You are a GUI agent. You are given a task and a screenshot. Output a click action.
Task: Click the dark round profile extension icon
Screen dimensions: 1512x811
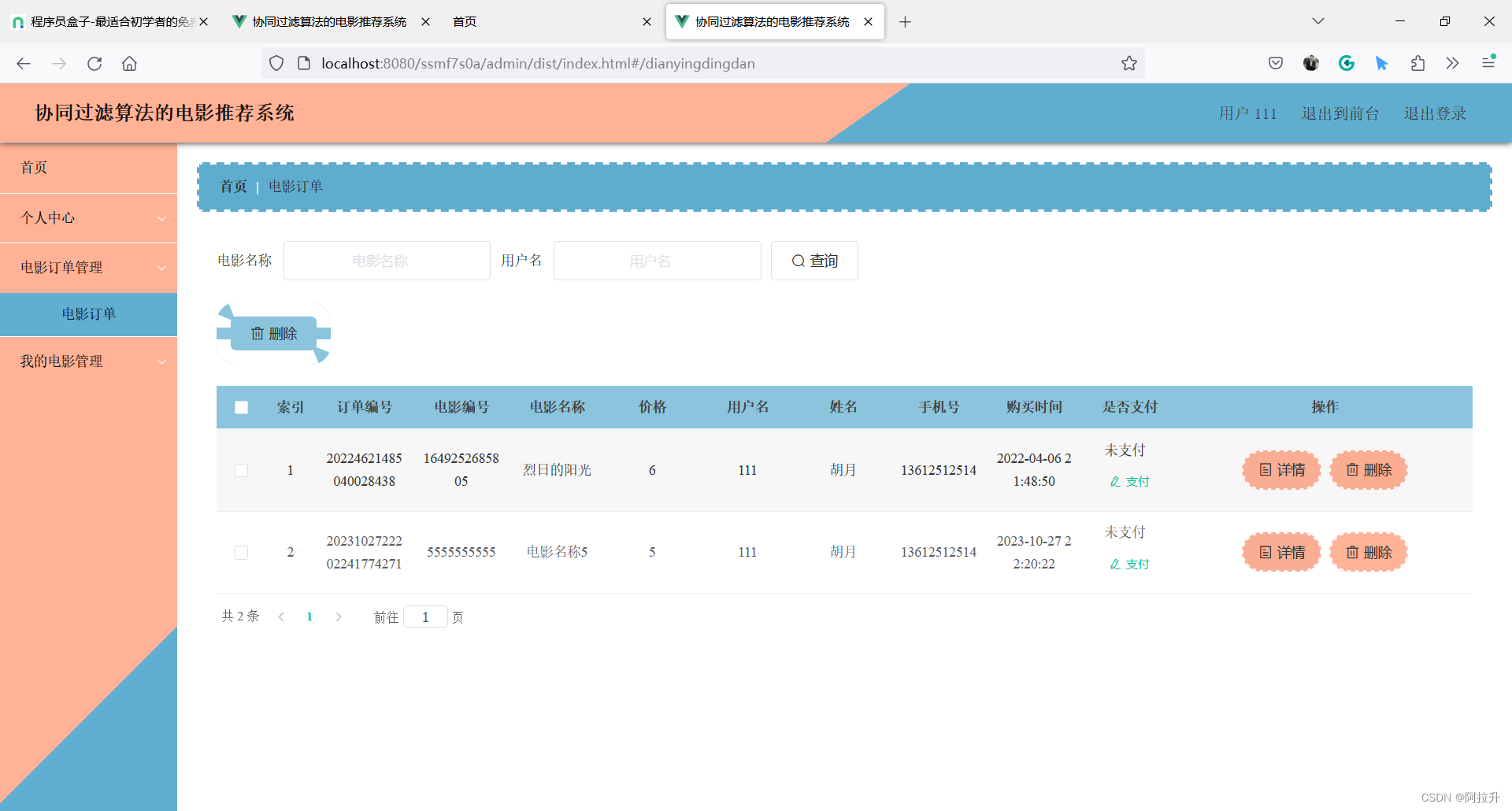pyautogui.click(x=1311, y=64)
